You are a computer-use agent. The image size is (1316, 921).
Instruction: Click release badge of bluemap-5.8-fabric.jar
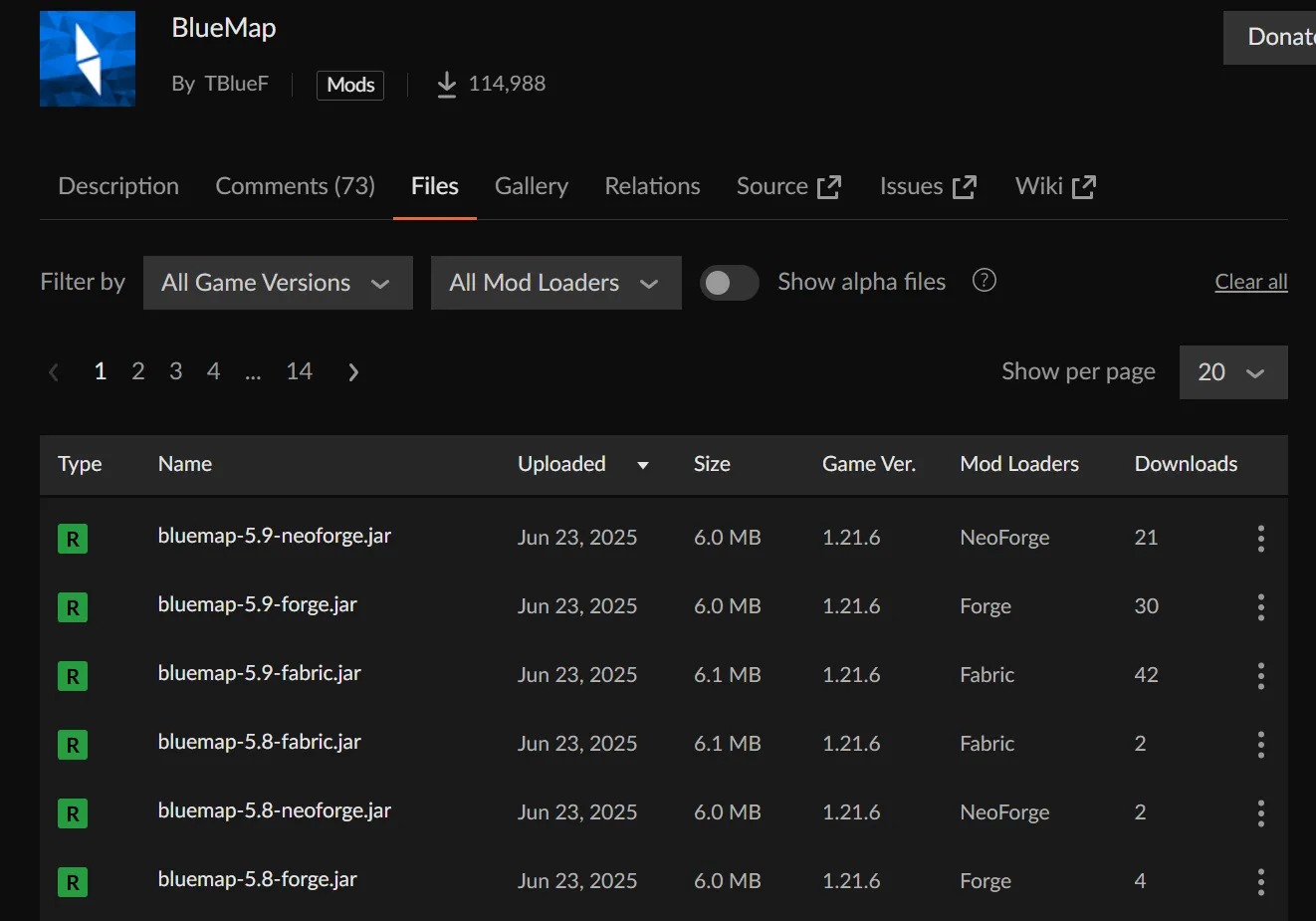click(x=73, y=745)
